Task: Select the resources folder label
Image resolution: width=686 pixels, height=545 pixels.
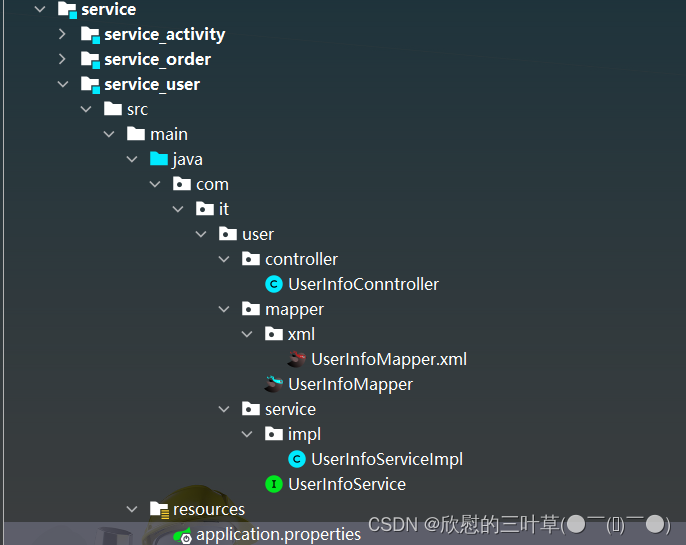Action: [209, 510]
